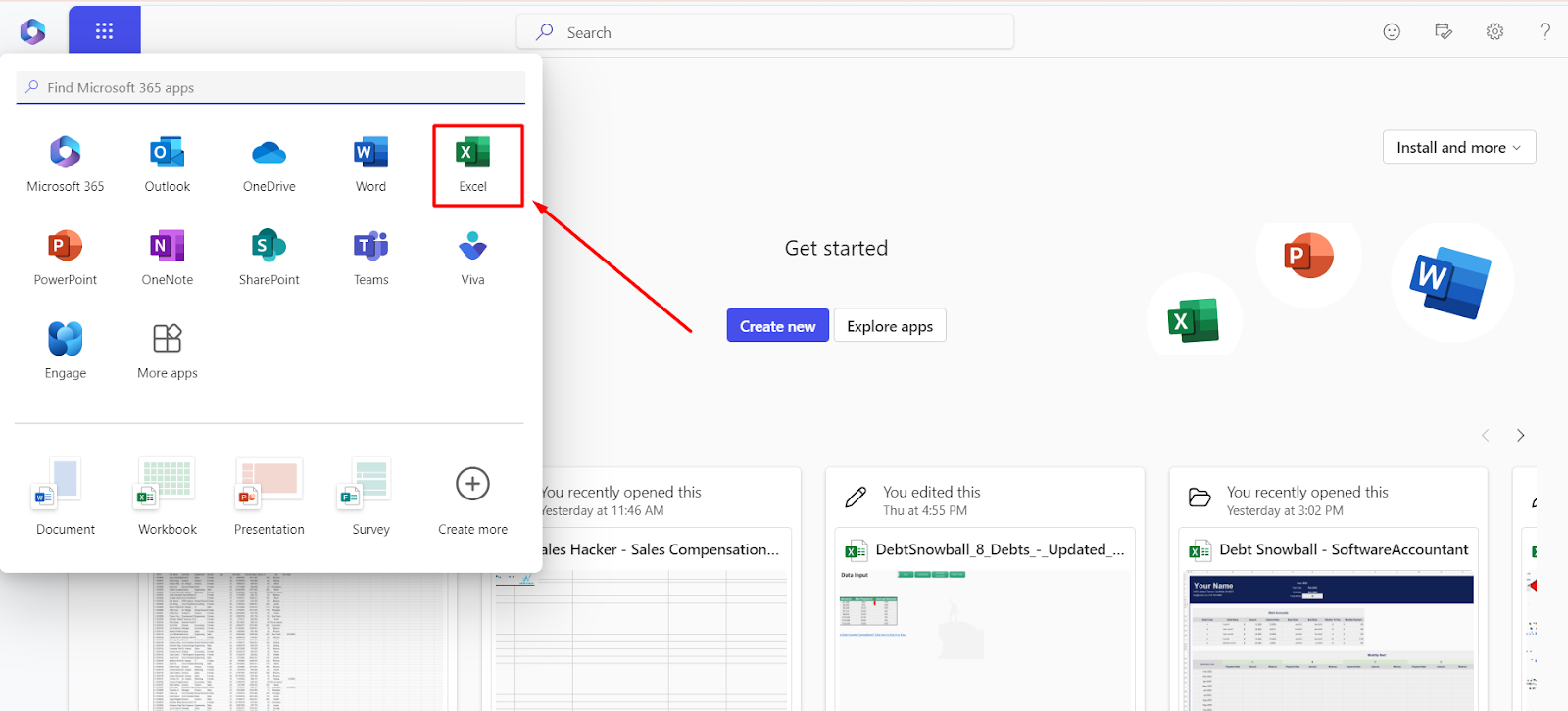Open PowerPoint from the app launcher

[66, 258]
